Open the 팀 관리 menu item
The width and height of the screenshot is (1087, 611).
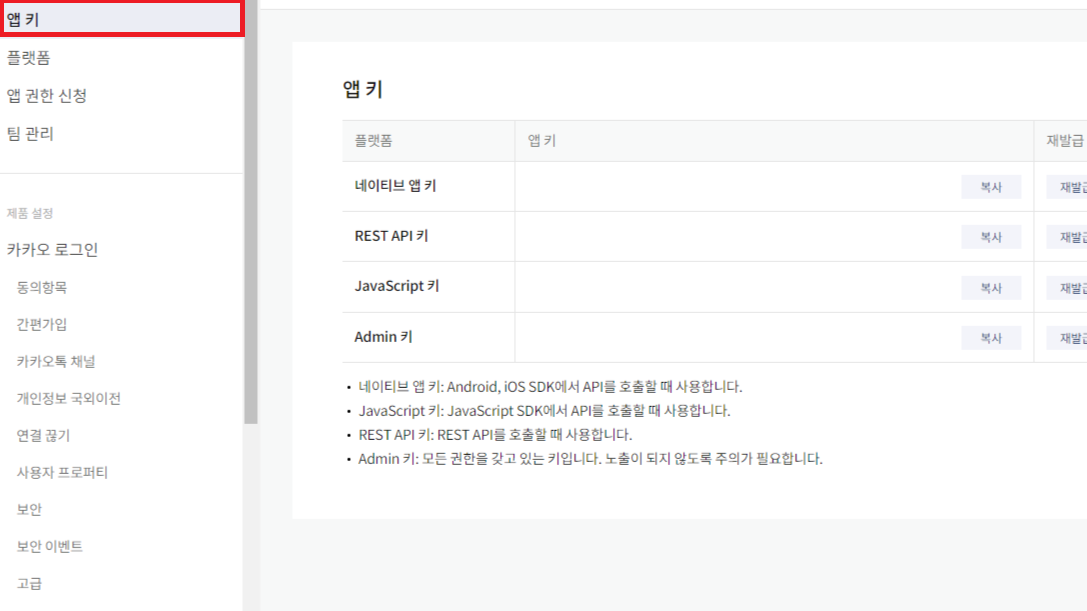click(30, 133)
